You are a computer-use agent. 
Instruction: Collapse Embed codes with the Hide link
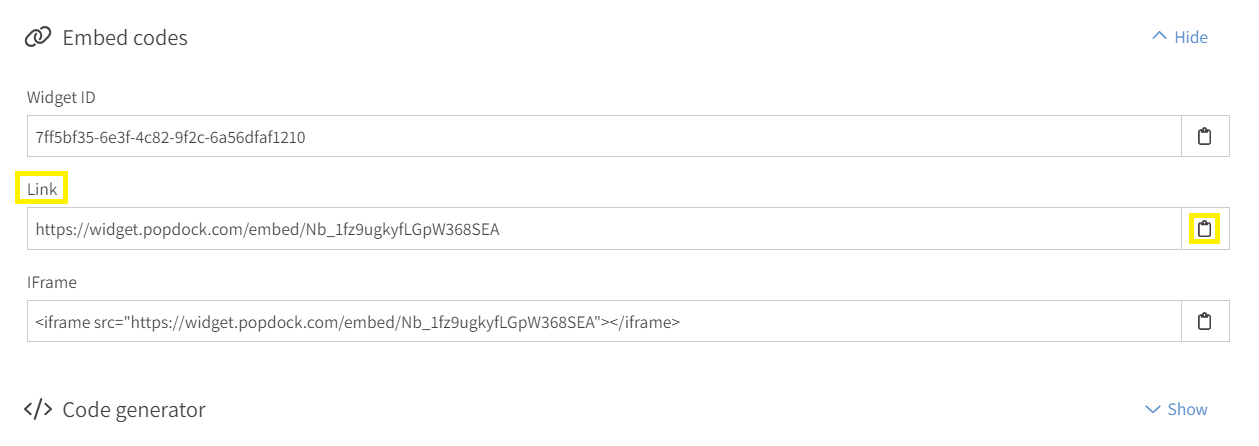coord(1191,37)
